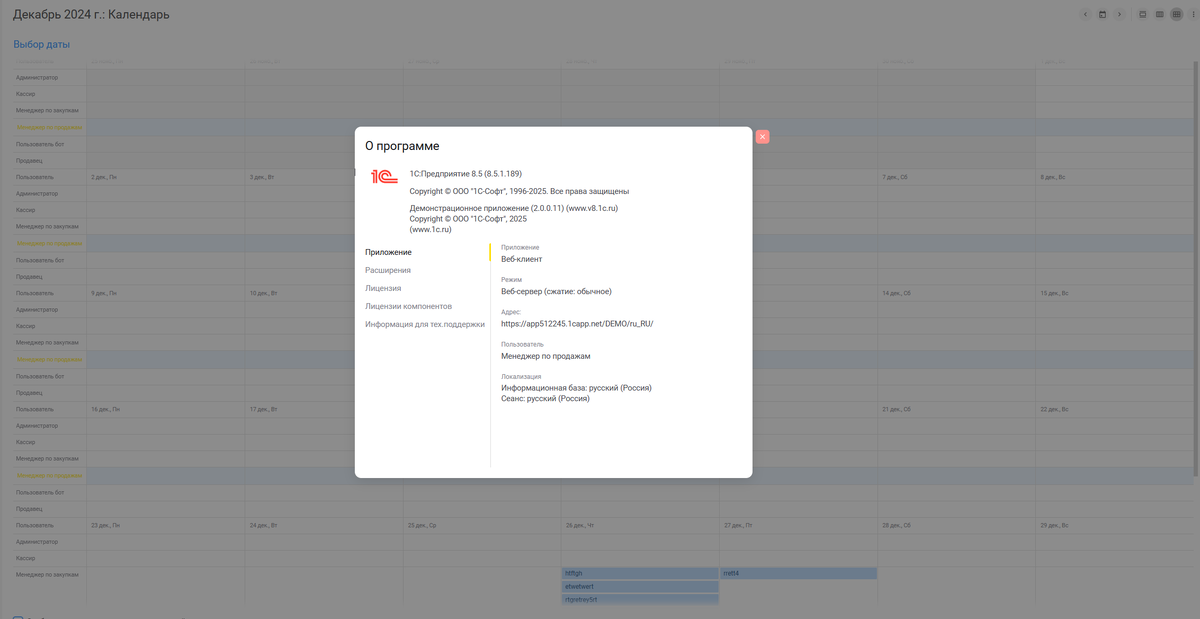
Task: Click Информационная база localization text
Action: [576, 387]
